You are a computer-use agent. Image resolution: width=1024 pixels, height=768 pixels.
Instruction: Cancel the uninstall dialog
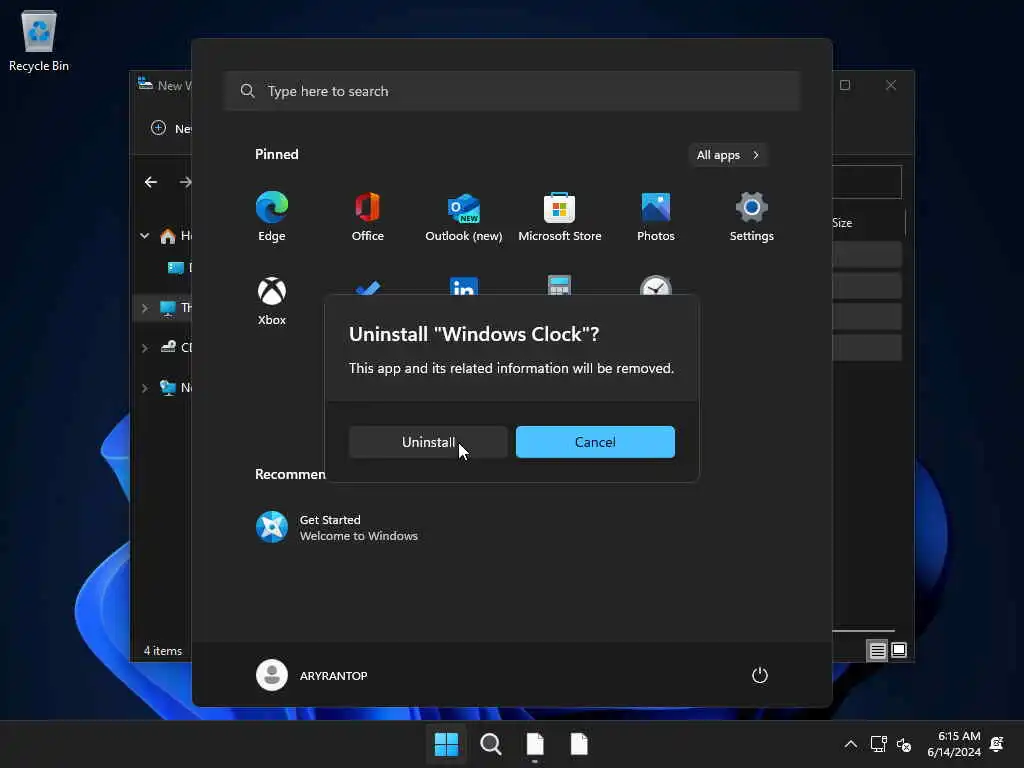pyautogui.click(x=595, y=442)
